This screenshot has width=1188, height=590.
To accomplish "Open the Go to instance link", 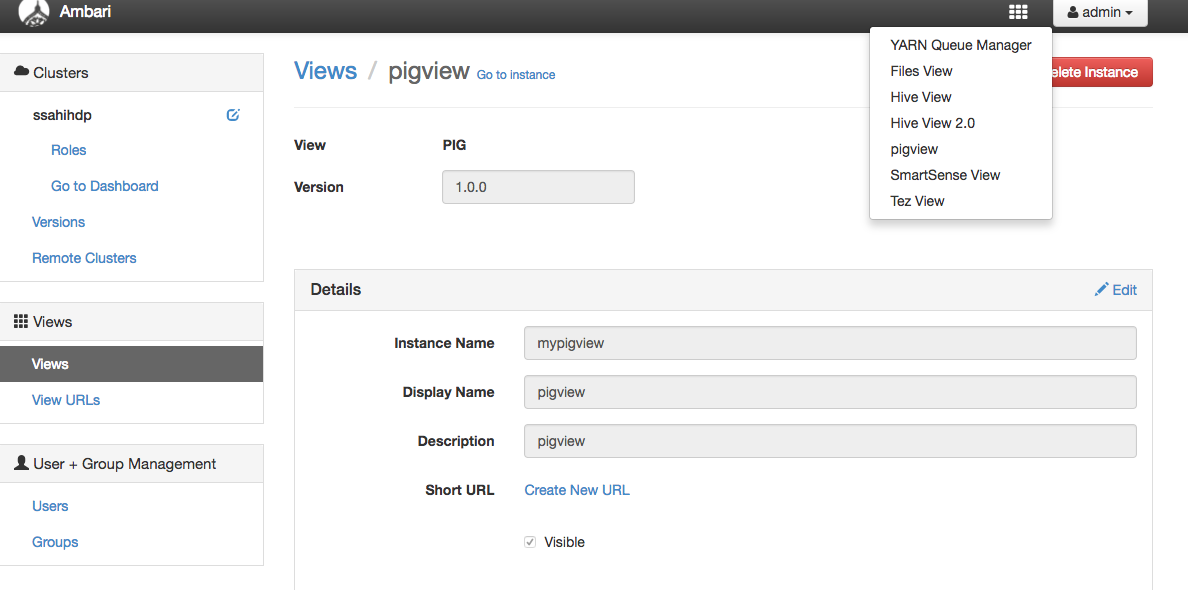I will (x=515, y=75).
